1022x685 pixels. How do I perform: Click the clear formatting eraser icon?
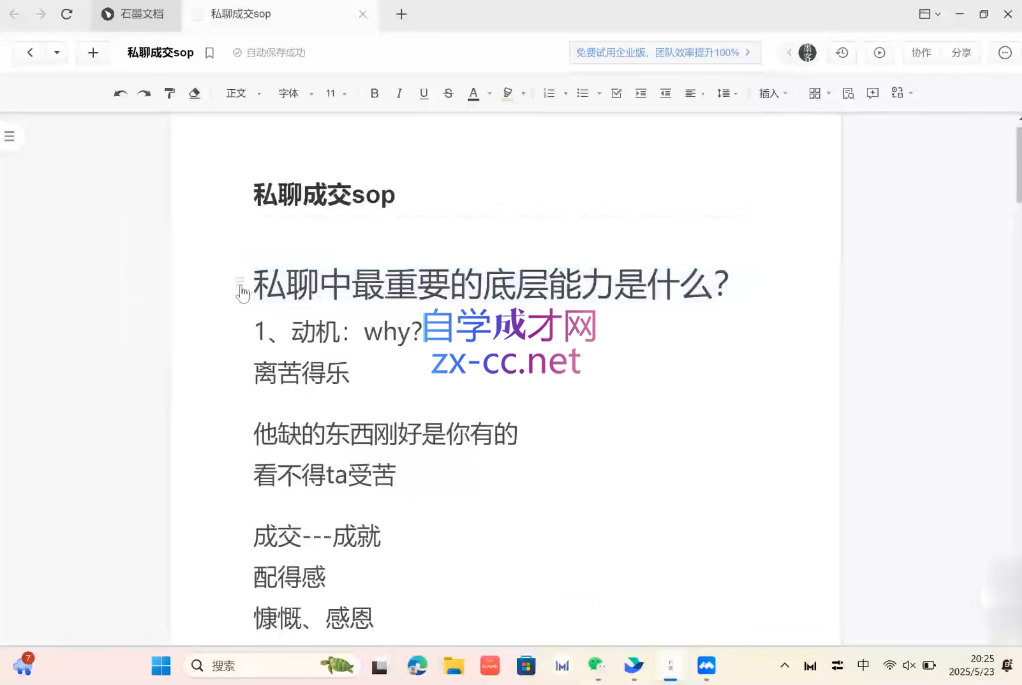[x=194, y=93]
